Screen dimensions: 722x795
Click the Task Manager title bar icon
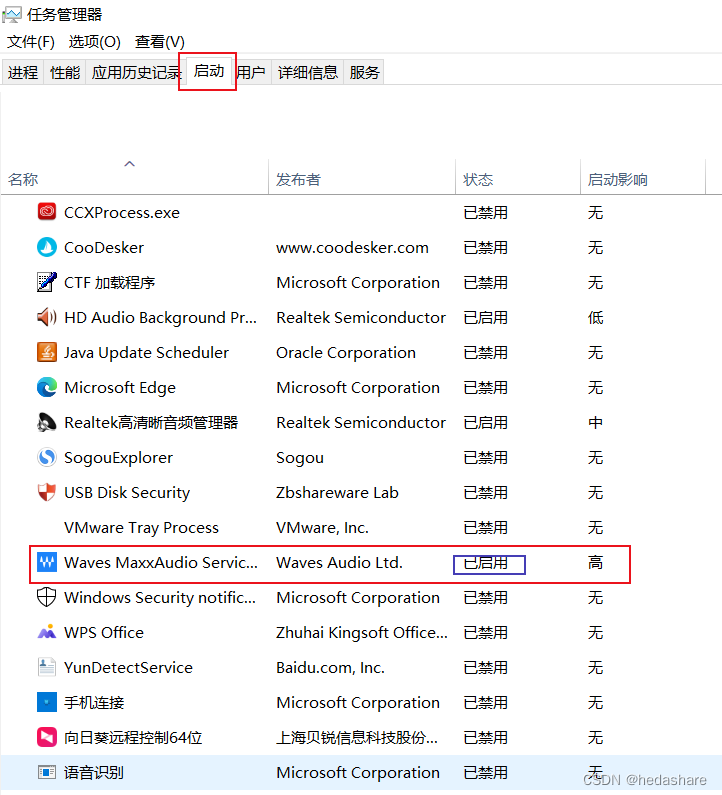pos(12,14)
